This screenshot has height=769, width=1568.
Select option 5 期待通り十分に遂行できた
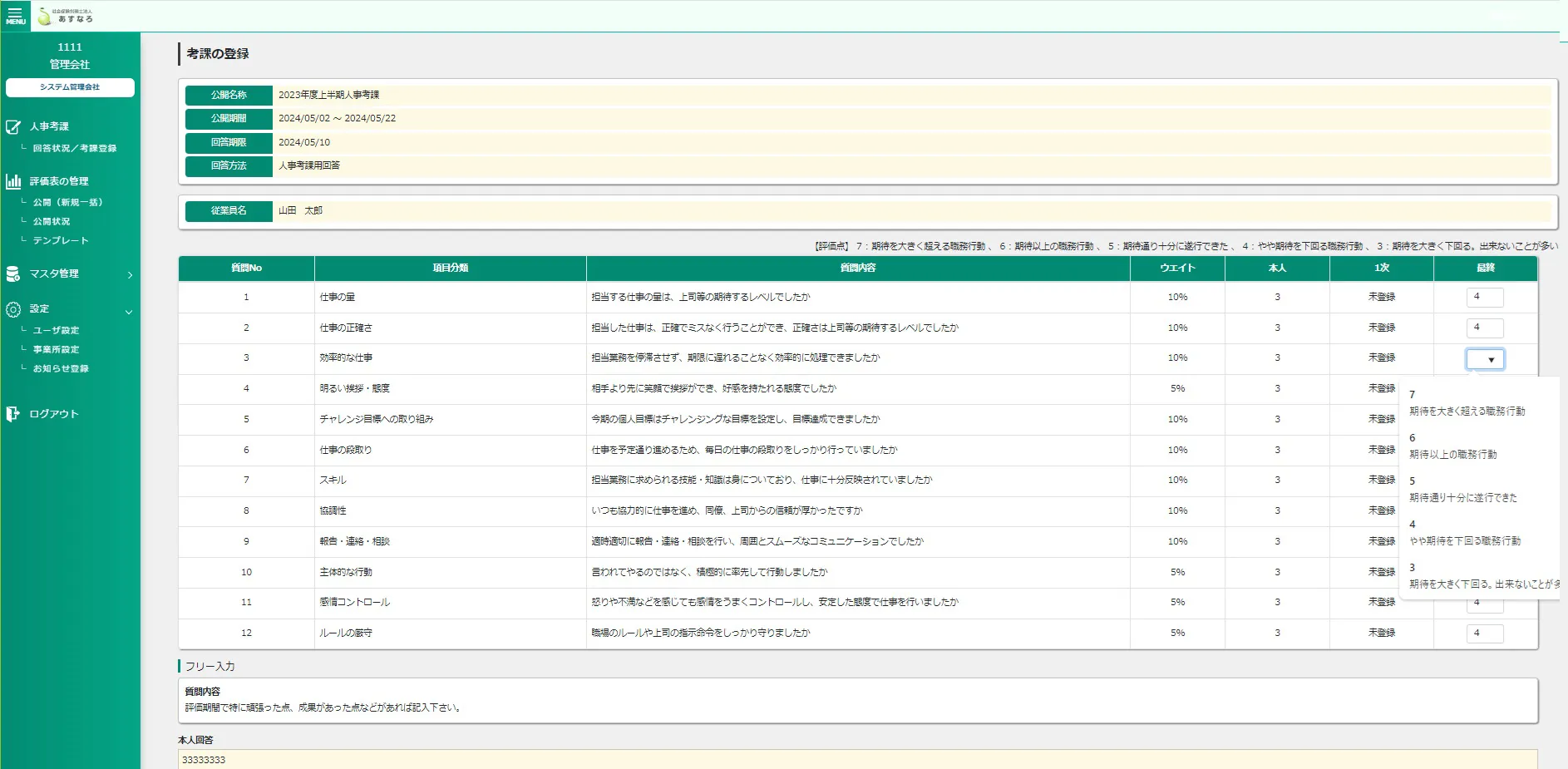tap(1462, 490)
